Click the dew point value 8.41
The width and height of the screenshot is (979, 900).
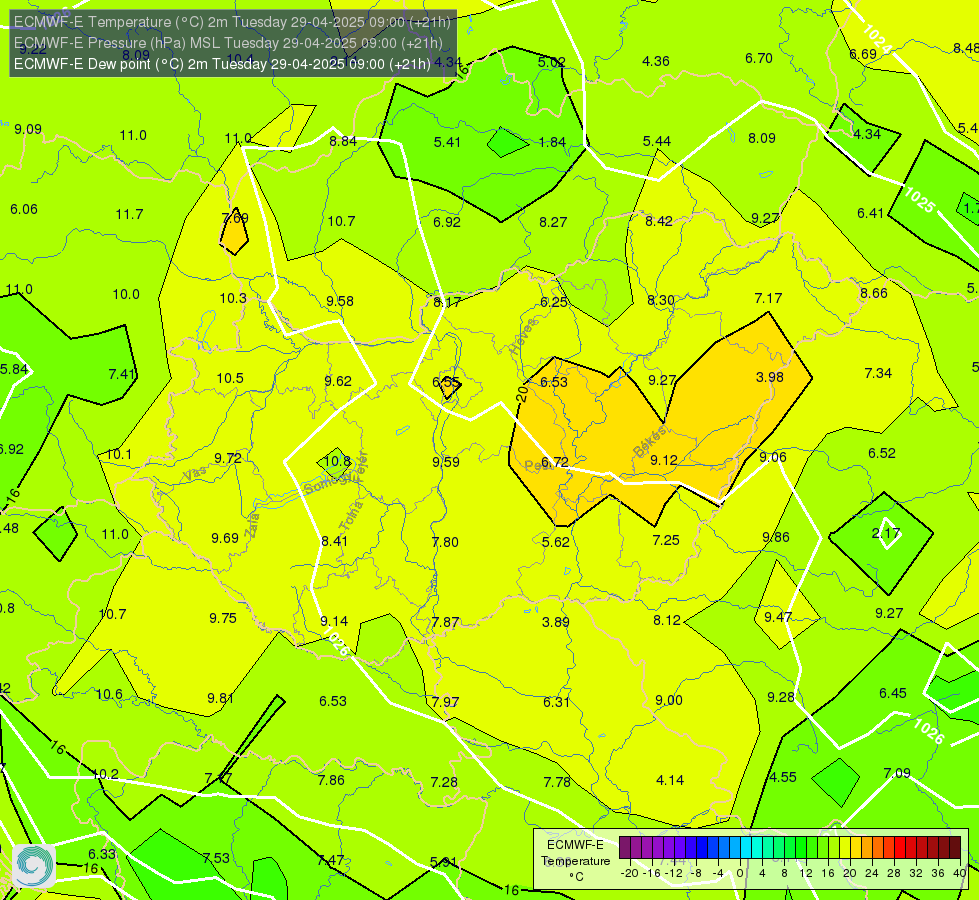(334, 541)
